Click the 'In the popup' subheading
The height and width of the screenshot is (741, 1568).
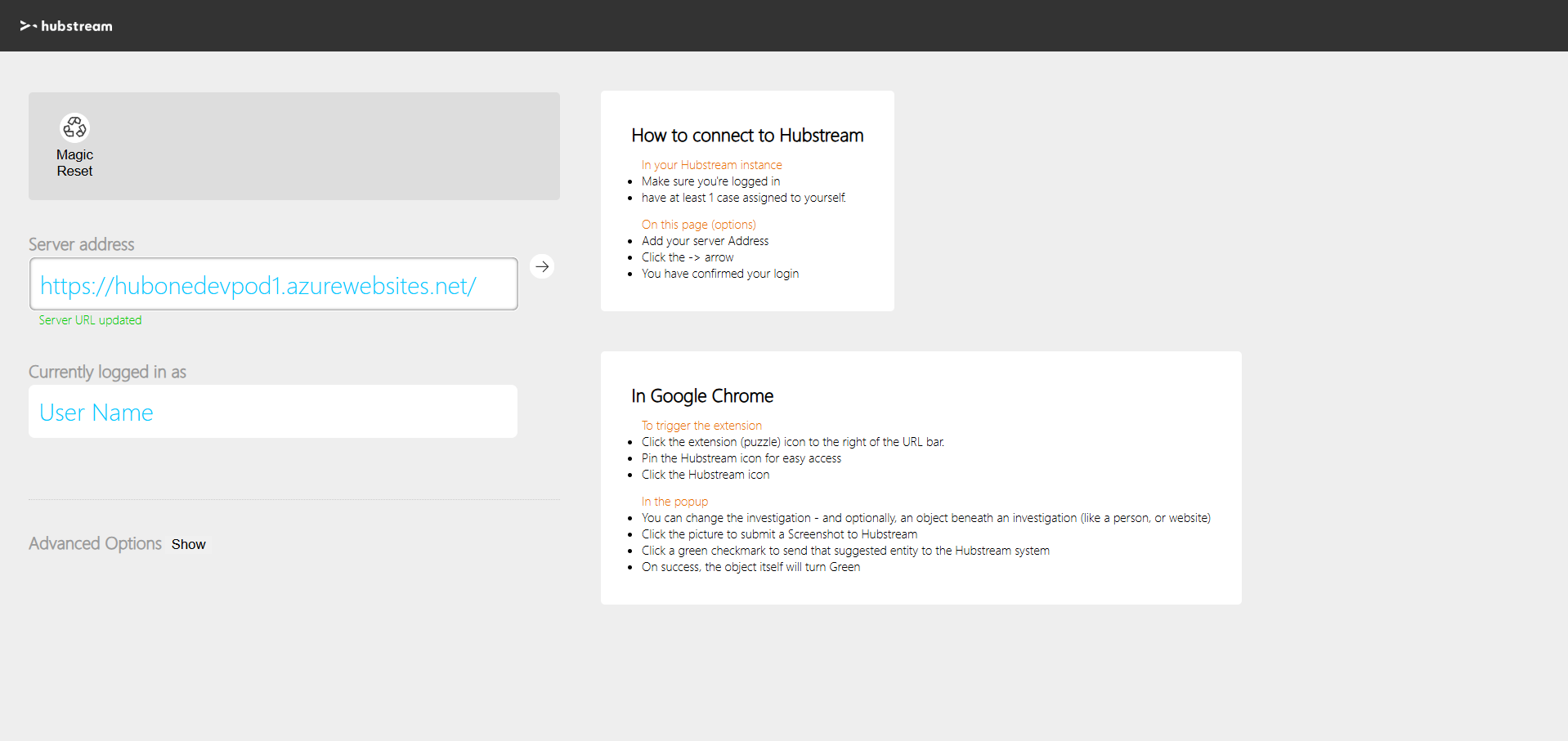point(674,502)
